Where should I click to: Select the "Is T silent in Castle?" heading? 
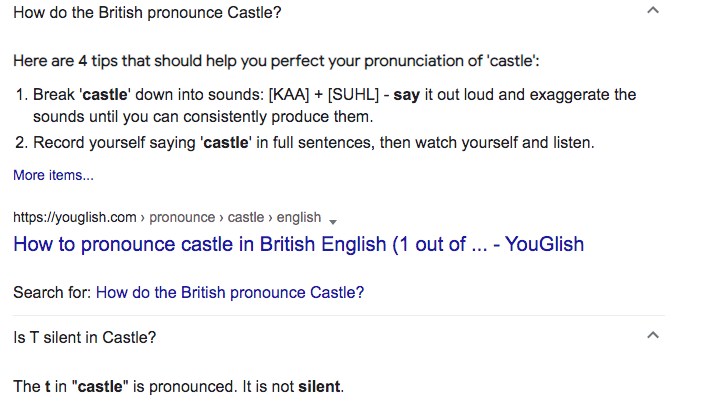pos(84,337)
